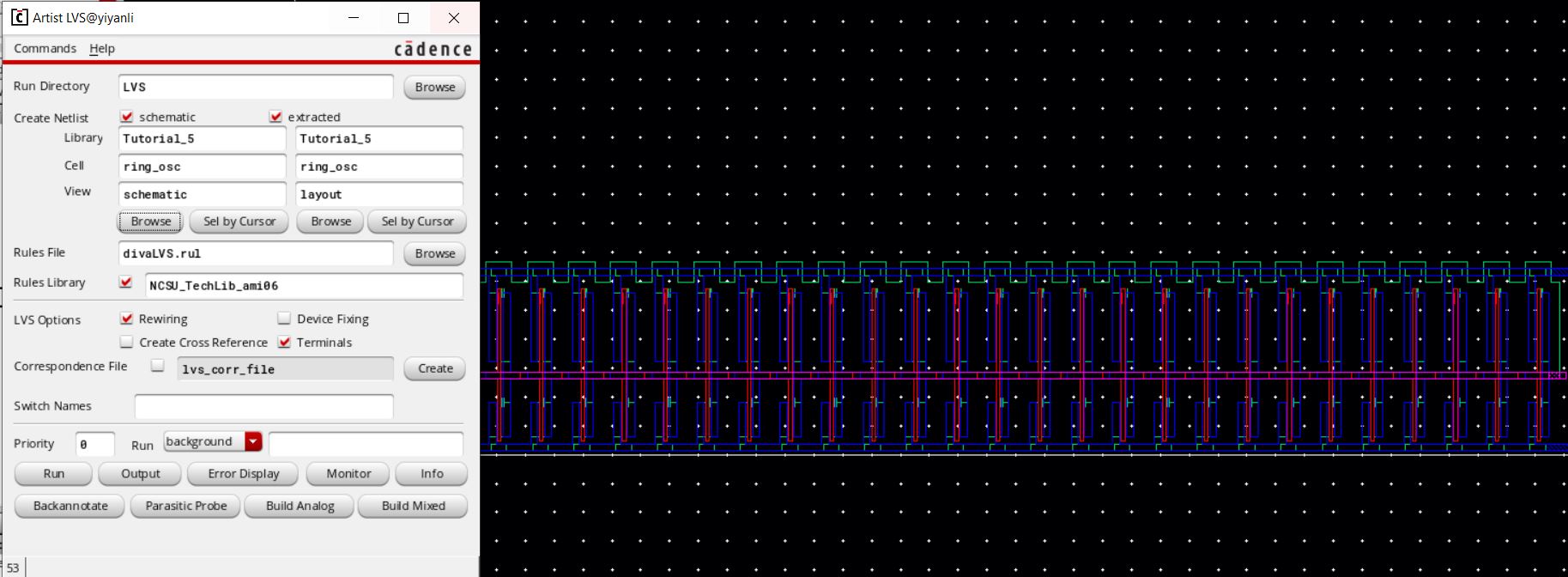Click the Run button to start LVS
This screenshot has height=577, width=1568.
[x=53, y=474]
